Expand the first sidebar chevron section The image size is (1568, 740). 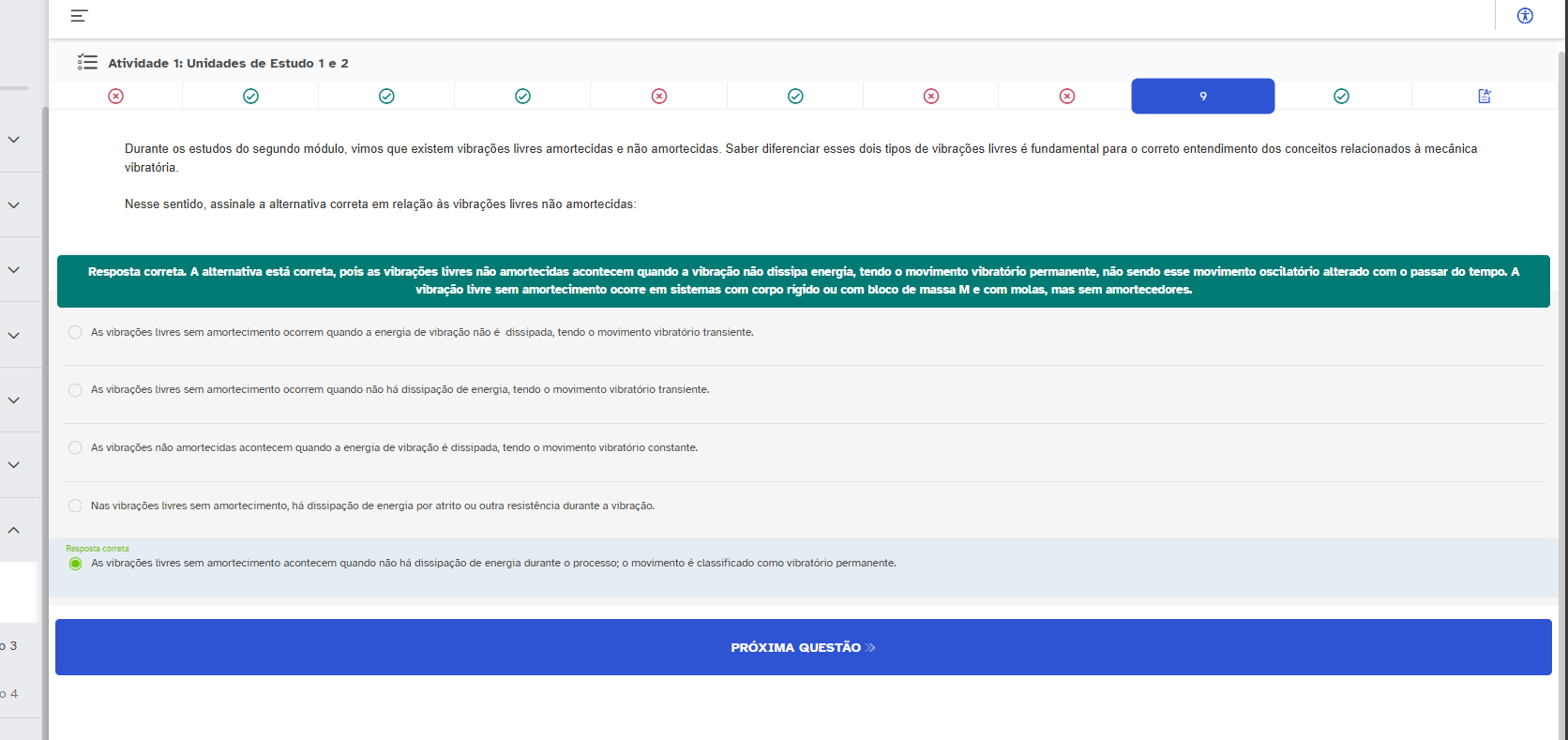click(14, 140)
